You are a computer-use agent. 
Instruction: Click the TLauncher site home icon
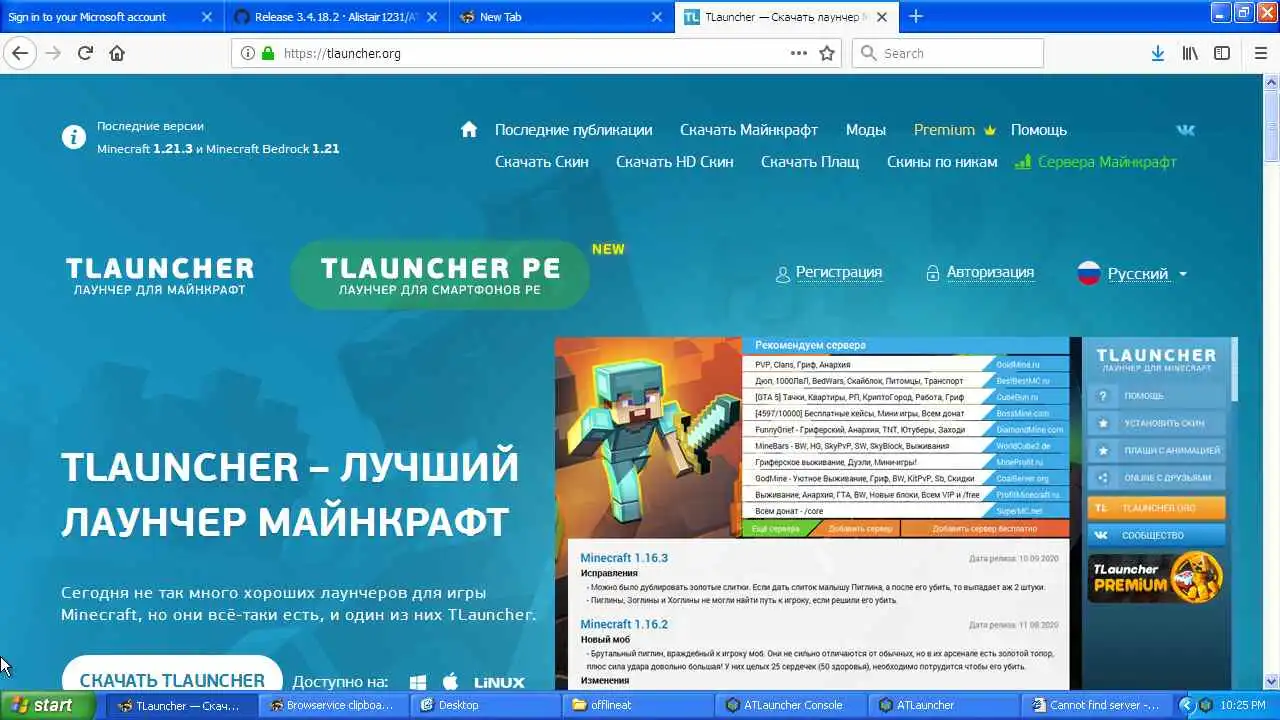(x=468, y=129)
